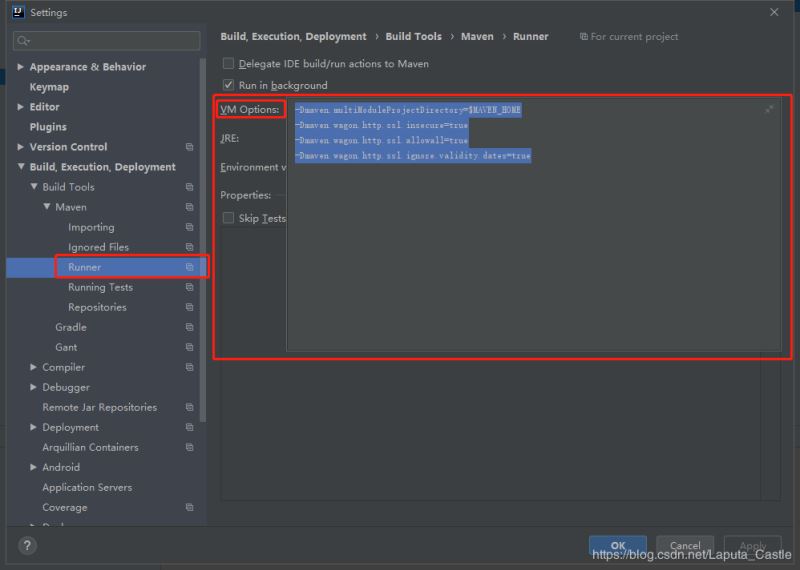Click the project-level icon beside Importing

(189, 227)
